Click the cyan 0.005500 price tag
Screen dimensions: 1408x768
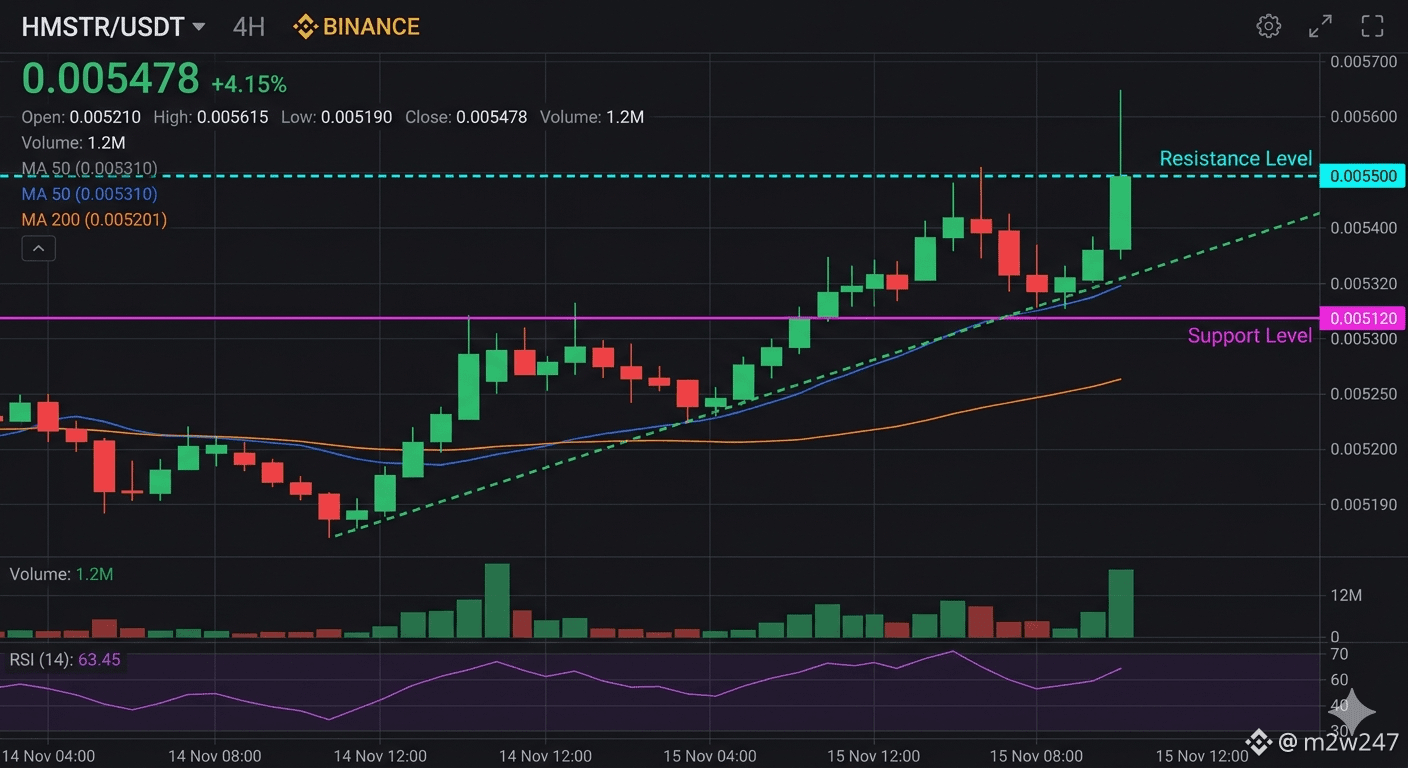1362,176
